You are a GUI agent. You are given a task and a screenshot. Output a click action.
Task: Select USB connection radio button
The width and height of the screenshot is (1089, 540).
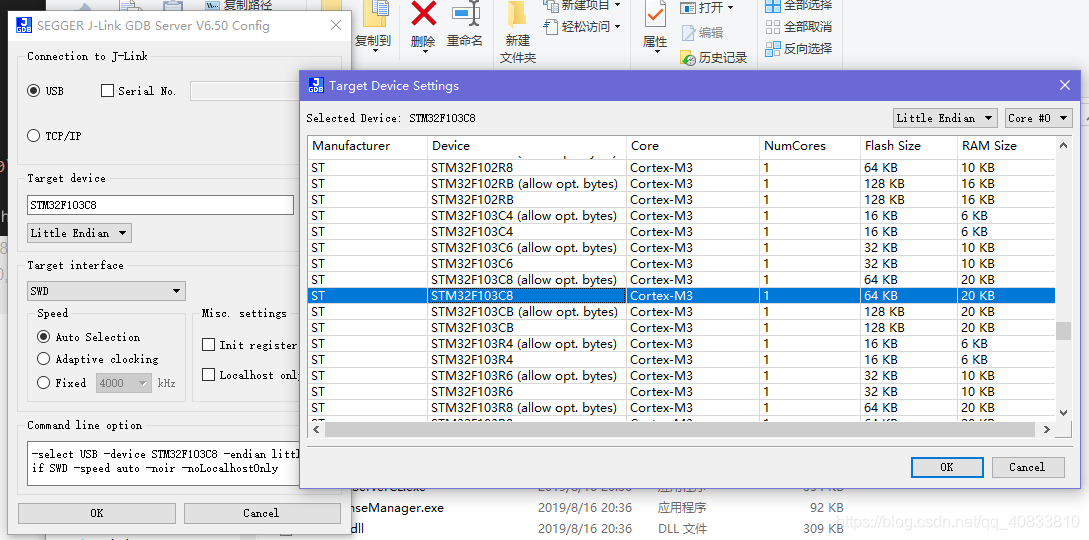(33, 91)
